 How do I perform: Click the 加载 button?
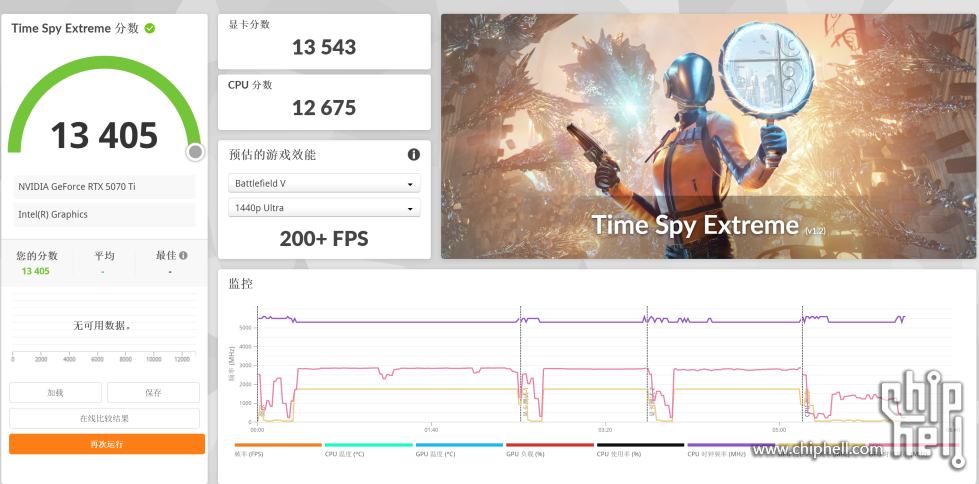point(56,393)
